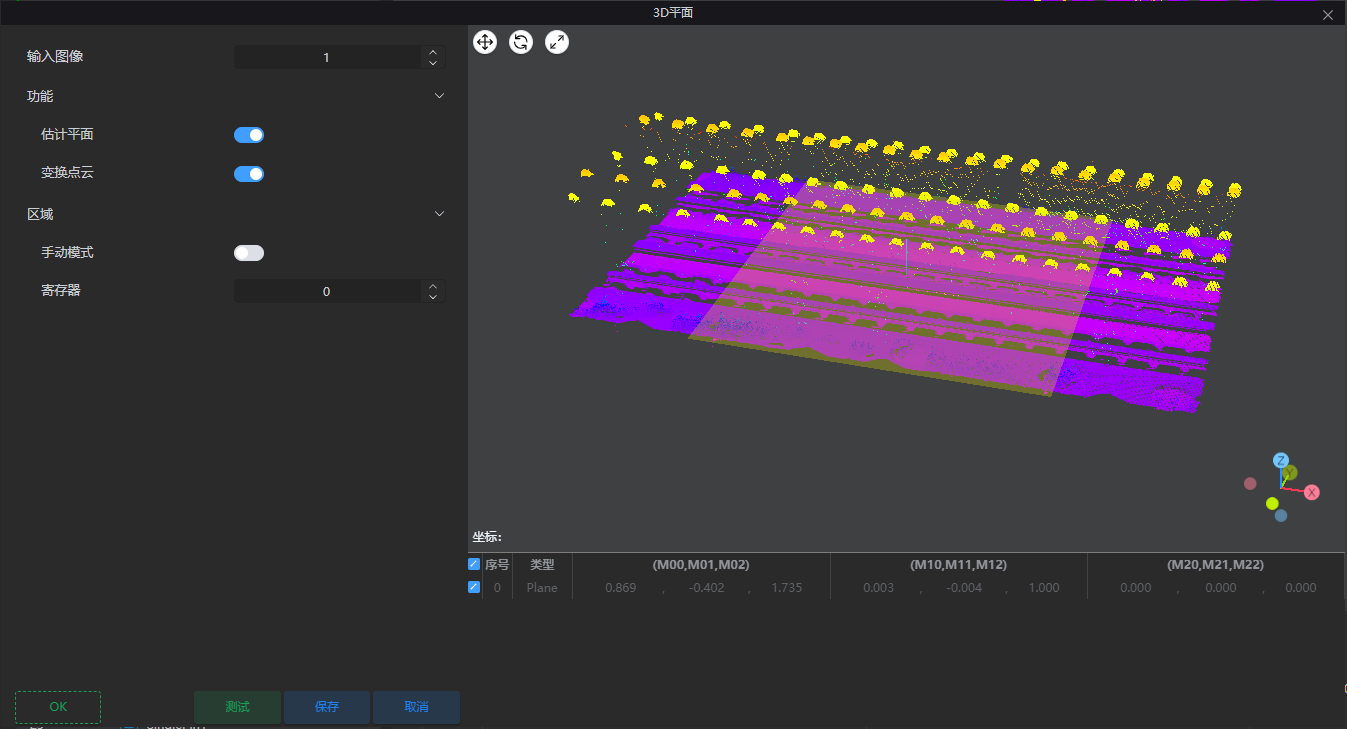Click the 类型 column header
Image resolution: width=1347 pixels, height=729 pixels.
point(542,565)
